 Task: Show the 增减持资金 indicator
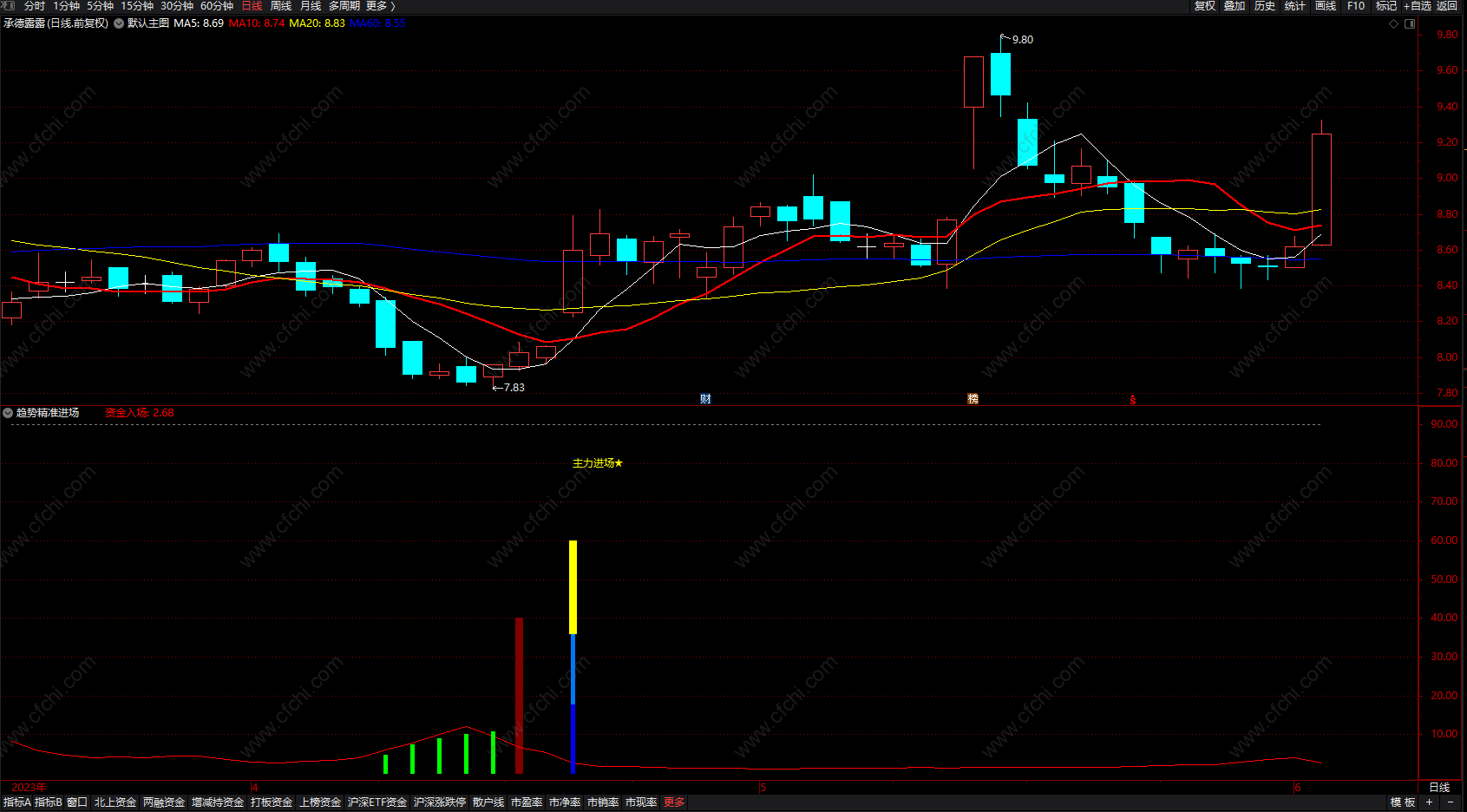(x=218, y=802)
